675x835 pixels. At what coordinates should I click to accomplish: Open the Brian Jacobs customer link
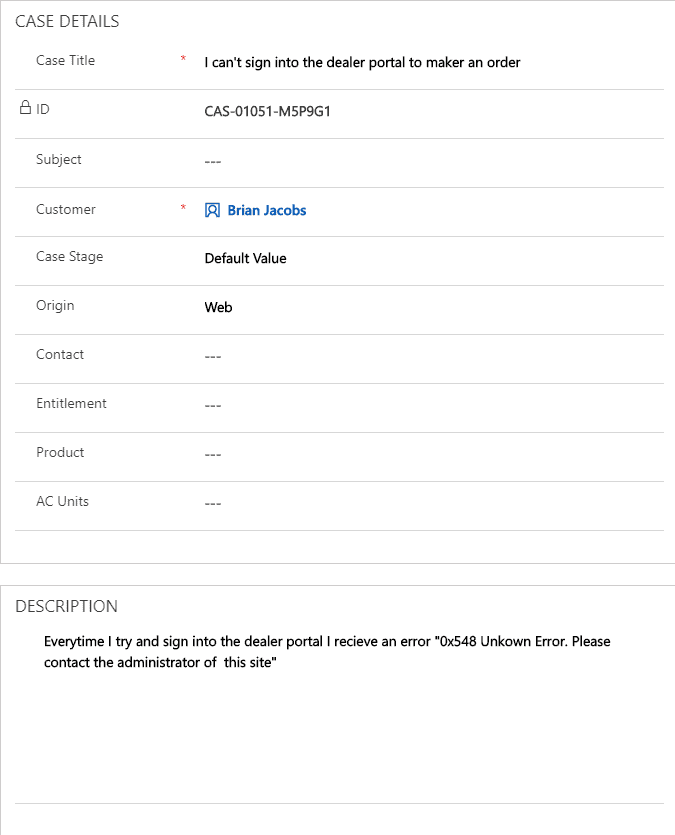tap(267, 210)
